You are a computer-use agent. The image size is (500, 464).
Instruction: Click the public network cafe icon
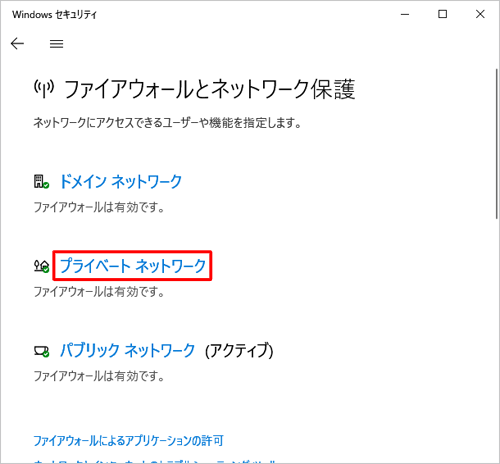[x=41, y=351]
